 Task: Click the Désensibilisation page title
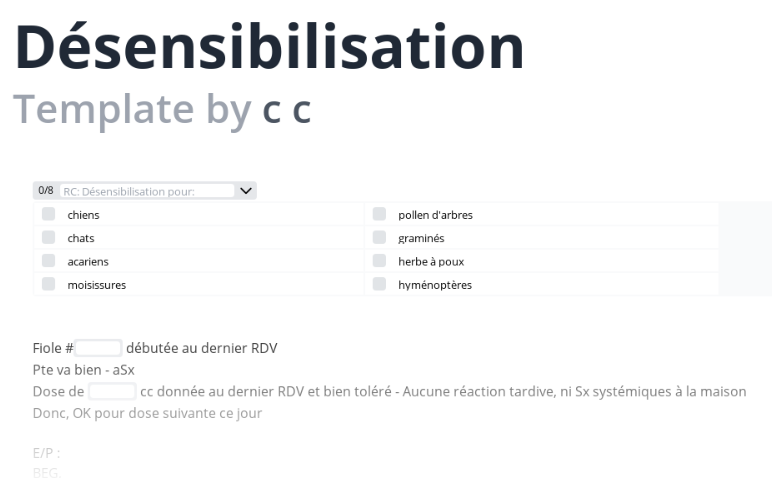[x=269, y=46]
